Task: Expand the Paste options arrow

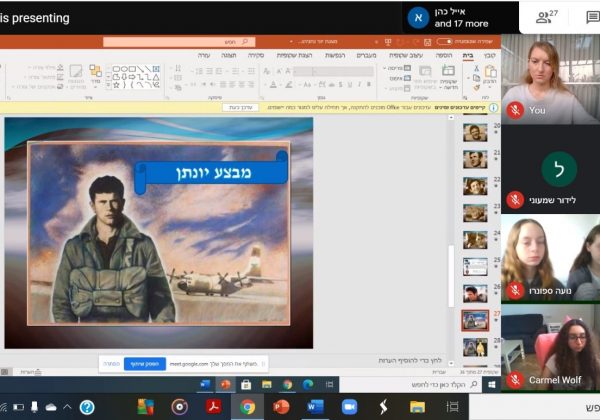Action: click(x=491, y=86)
